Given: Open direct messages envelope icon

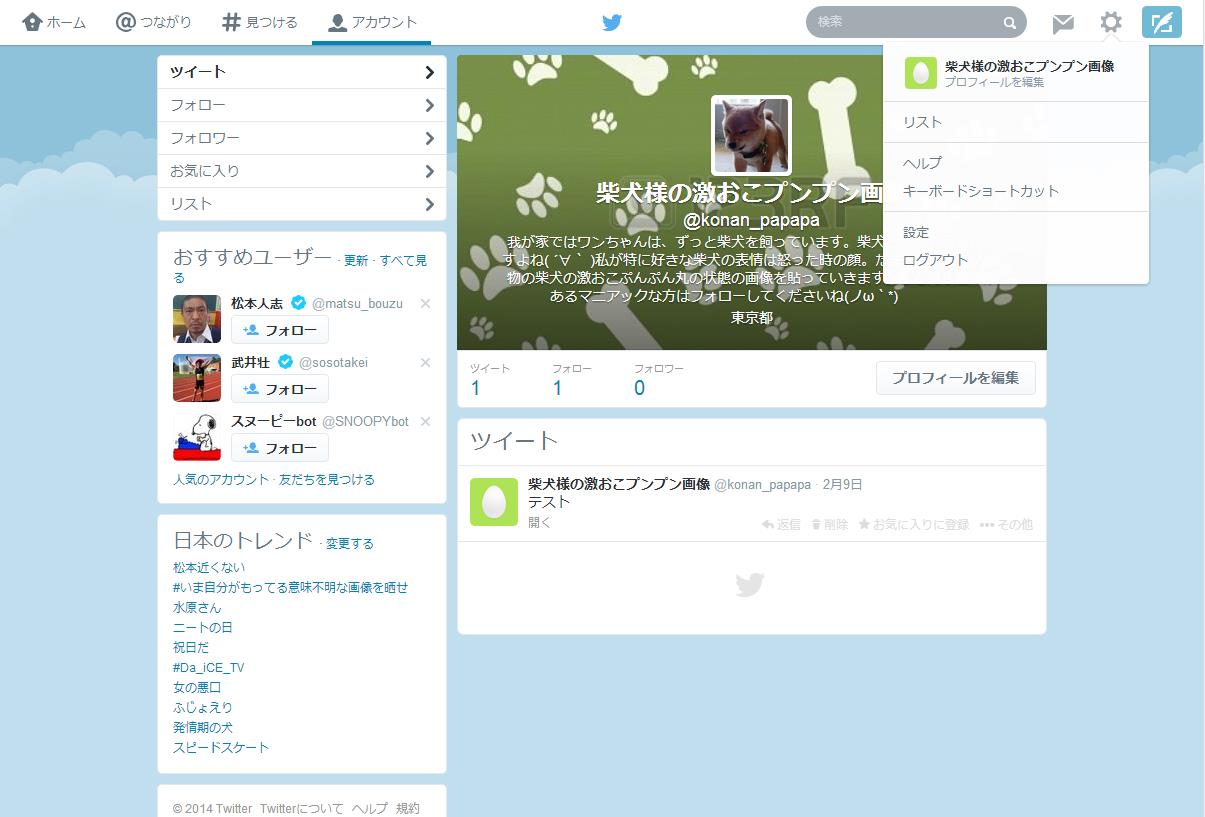Looking at the screenshot, I should tap(1063, 23).
